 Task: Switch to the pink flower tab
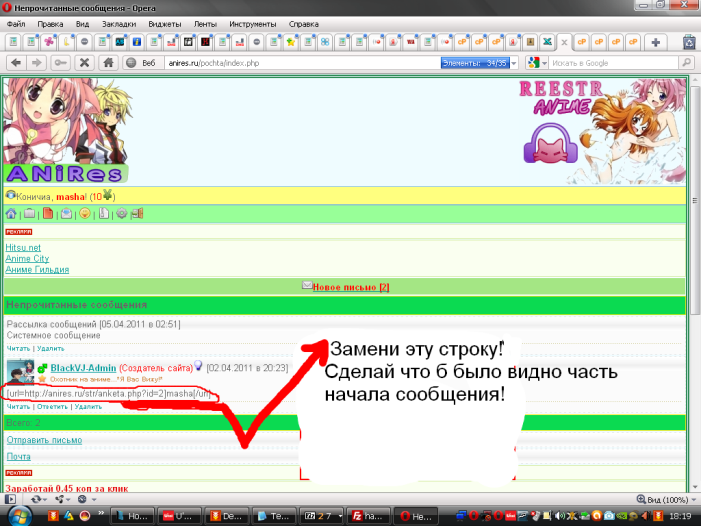pyautogui.click(x=49, y=42)
